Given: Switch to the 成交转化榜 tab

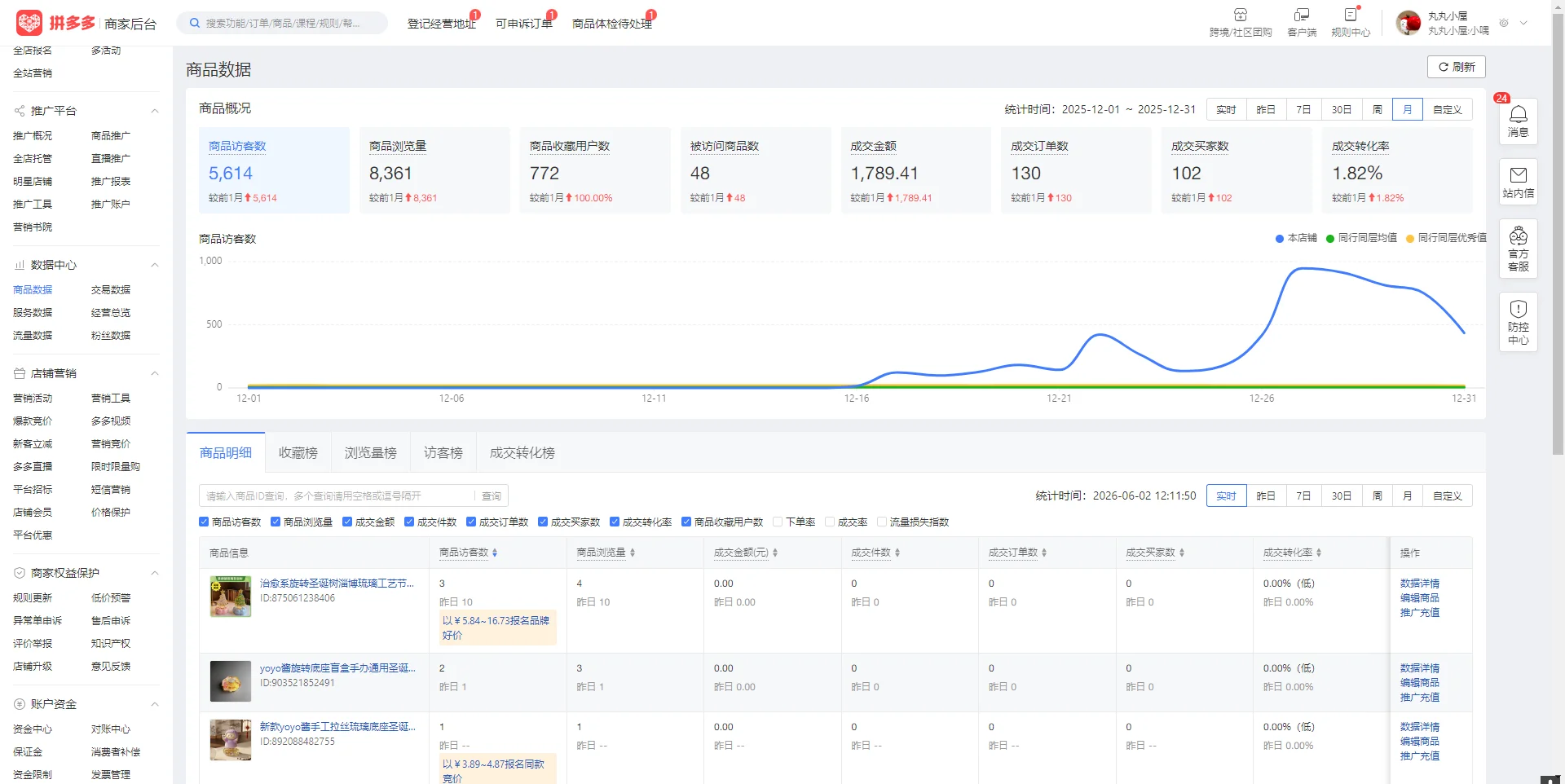Looking at the screenshot, I should (x=522, y=452).
